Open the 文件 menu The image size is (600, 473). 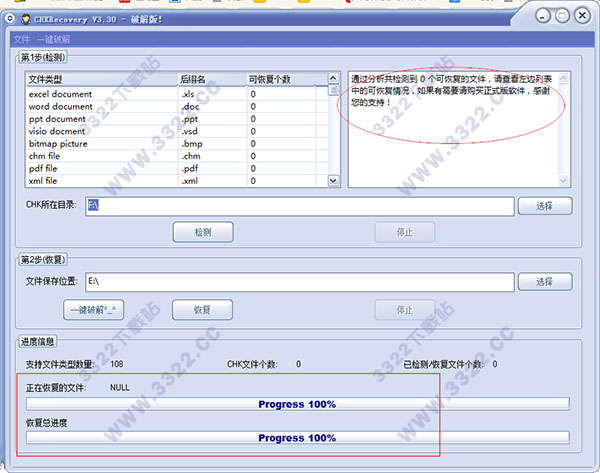point(21,39)
